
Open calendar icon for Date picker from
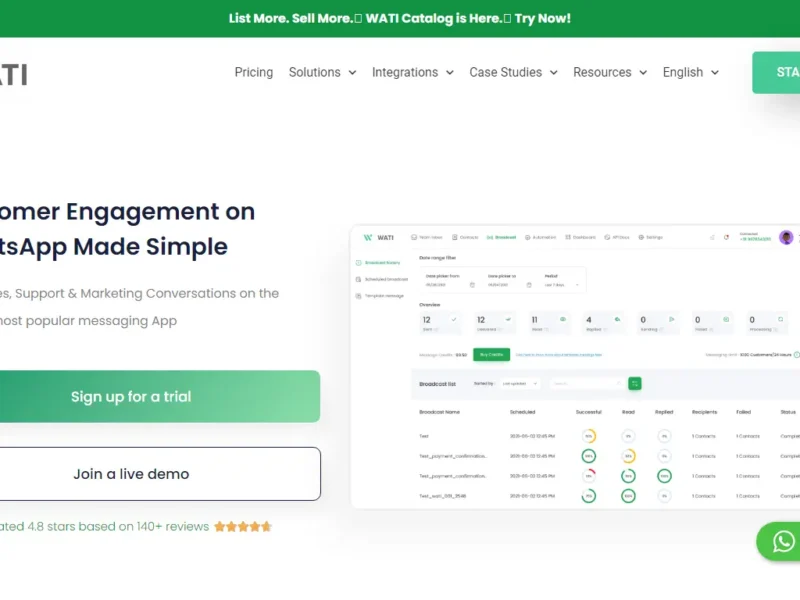coord(472,285)
